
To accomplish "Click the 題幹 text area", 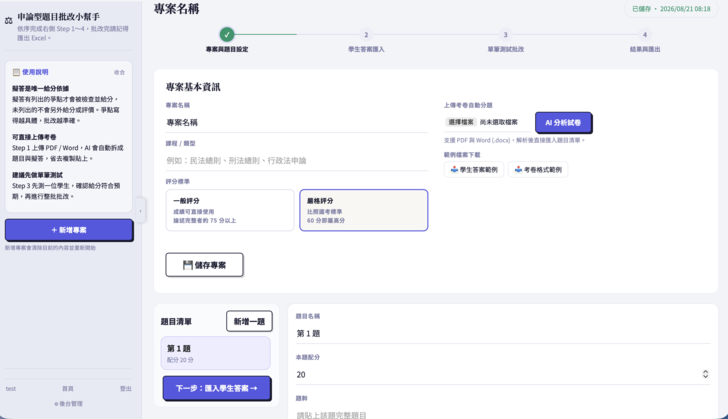I will [503, 413].
